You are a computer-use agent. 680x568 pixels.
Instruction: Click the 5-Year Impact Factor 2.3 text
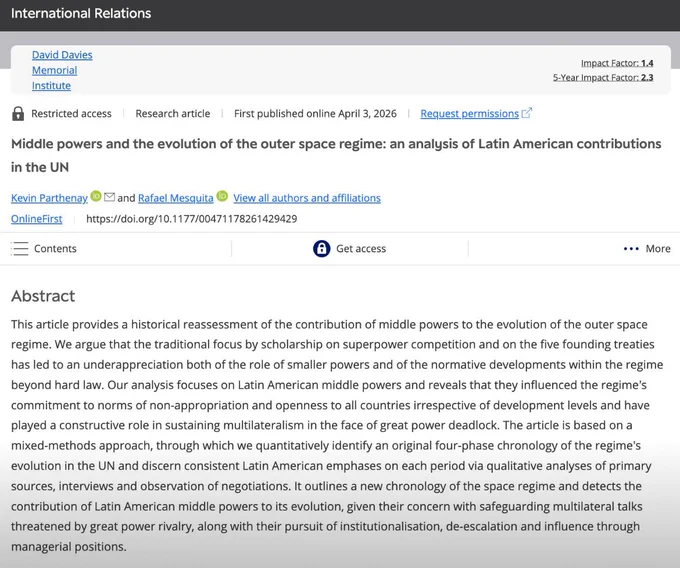(603, 78)
